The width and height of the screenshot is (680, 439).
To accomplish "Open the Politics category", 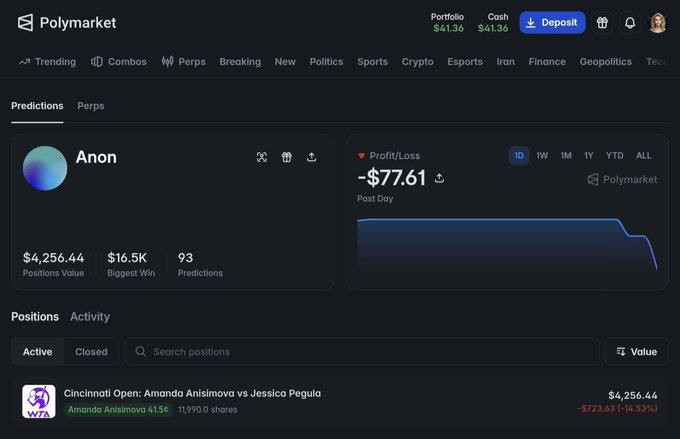I will 326,62.
